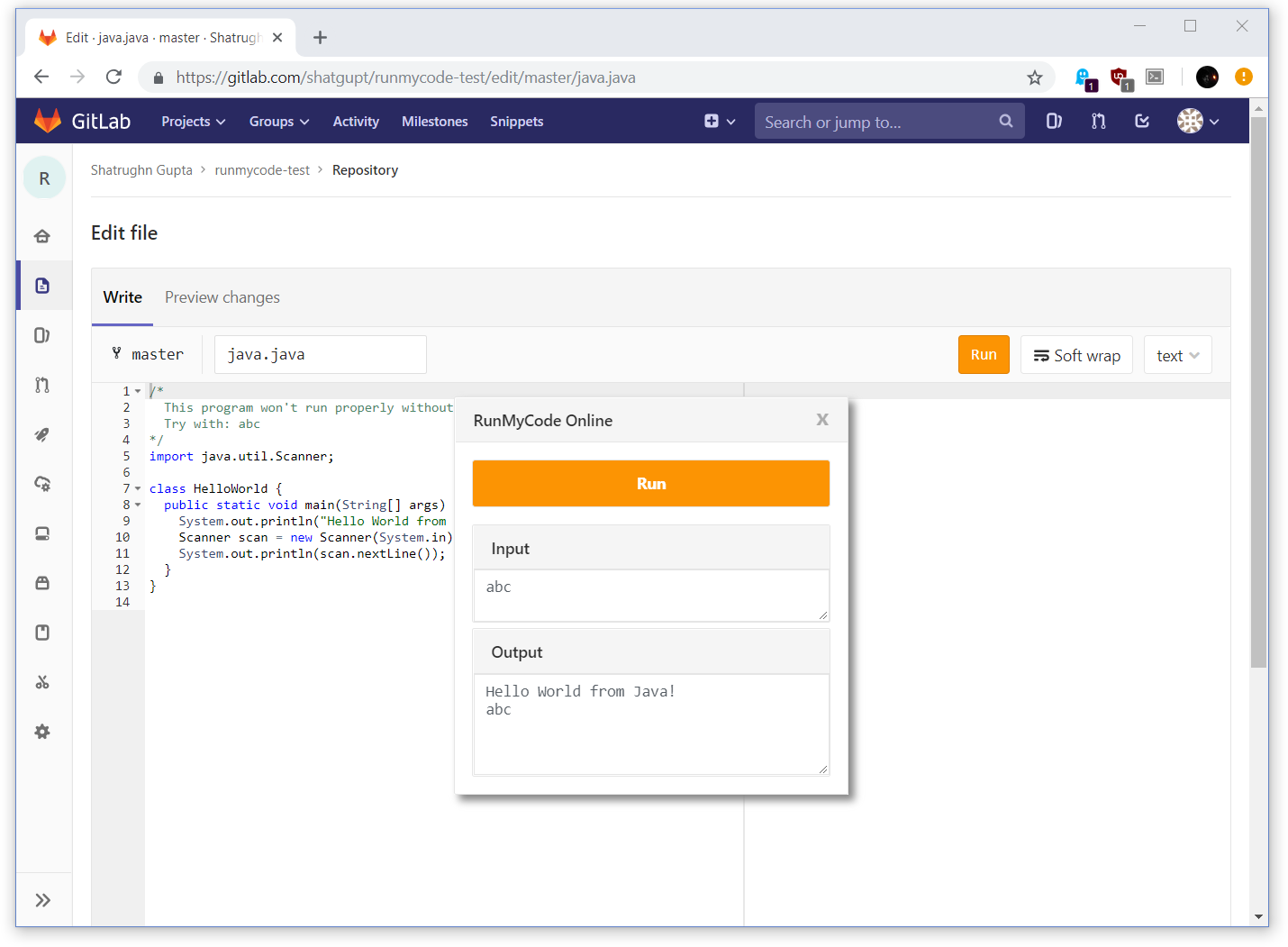Image resolution: width=1288 pixels, height=947 pixels.
Task: Open Merge Requests icon in left sidebar
Action: pyautogui.click(x=42, y=385)
